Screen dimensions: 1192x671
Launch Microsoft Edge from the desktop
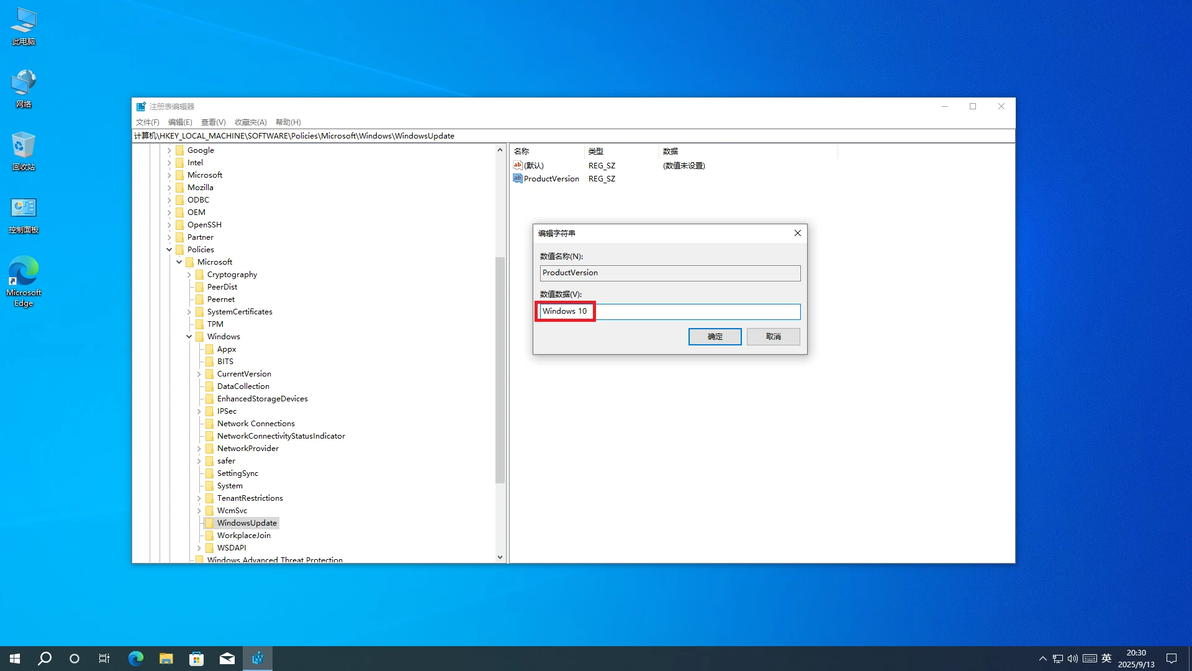click(24, 282)
